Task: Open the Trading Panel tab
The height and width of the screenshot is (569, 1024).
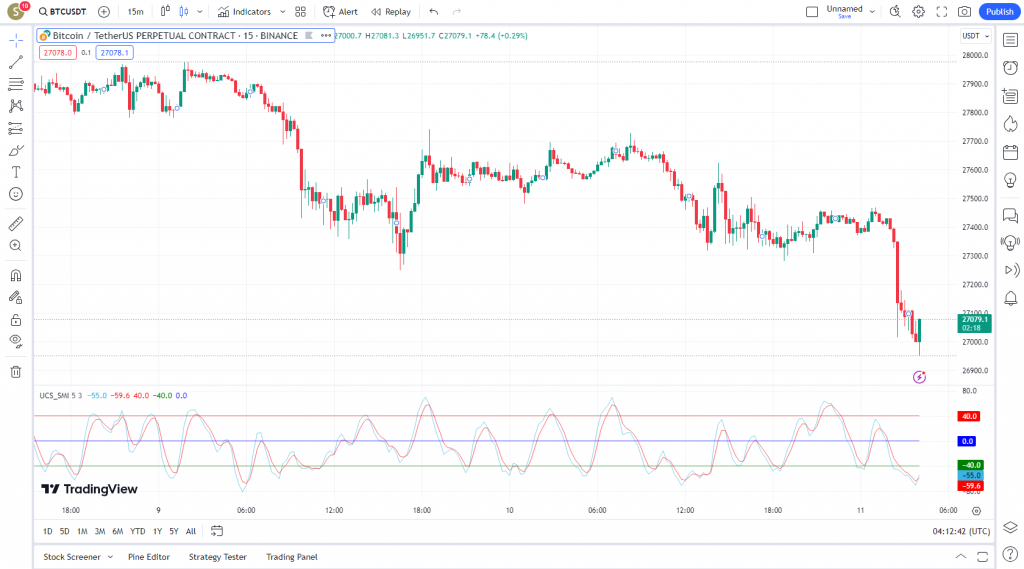Action: tap(292, 557)
